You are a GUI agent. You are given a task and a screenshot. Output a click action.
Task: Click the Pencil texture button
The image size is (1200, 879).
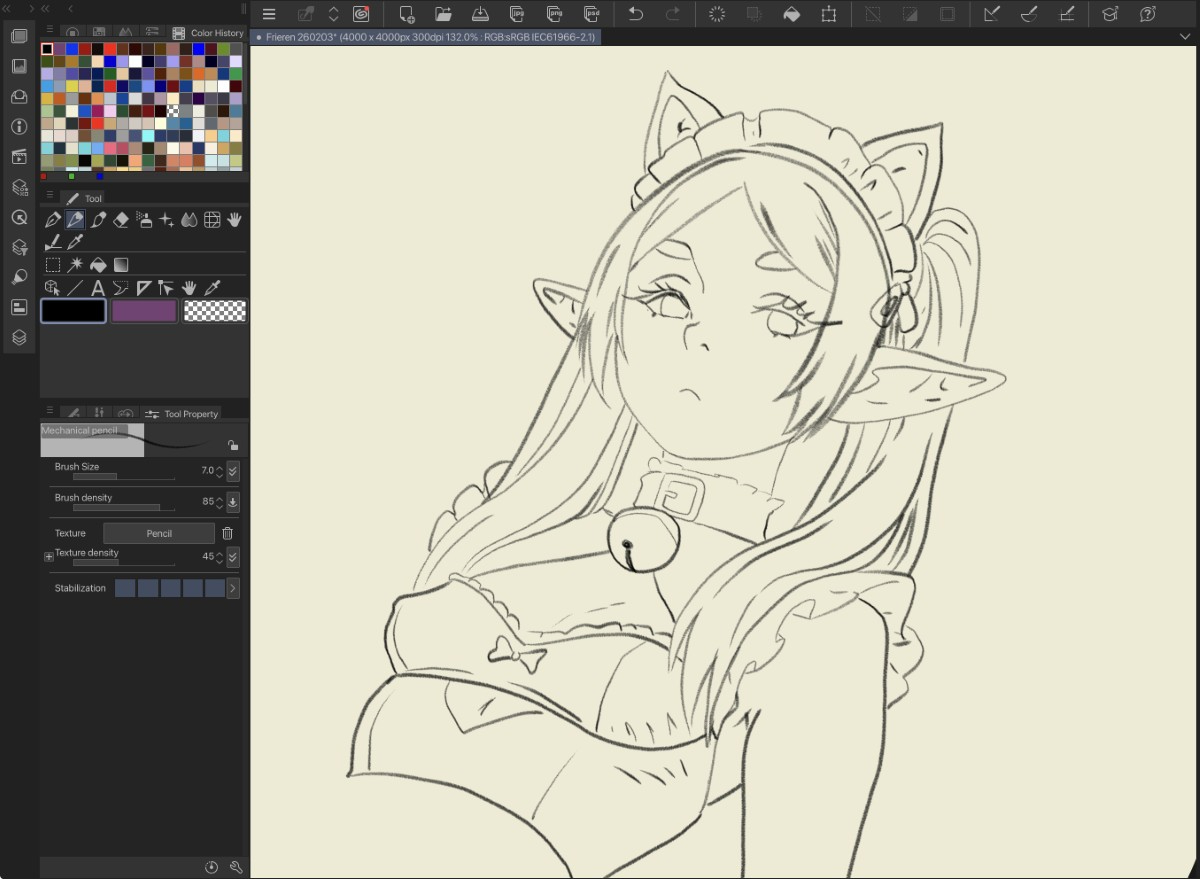tap(159, 534)
